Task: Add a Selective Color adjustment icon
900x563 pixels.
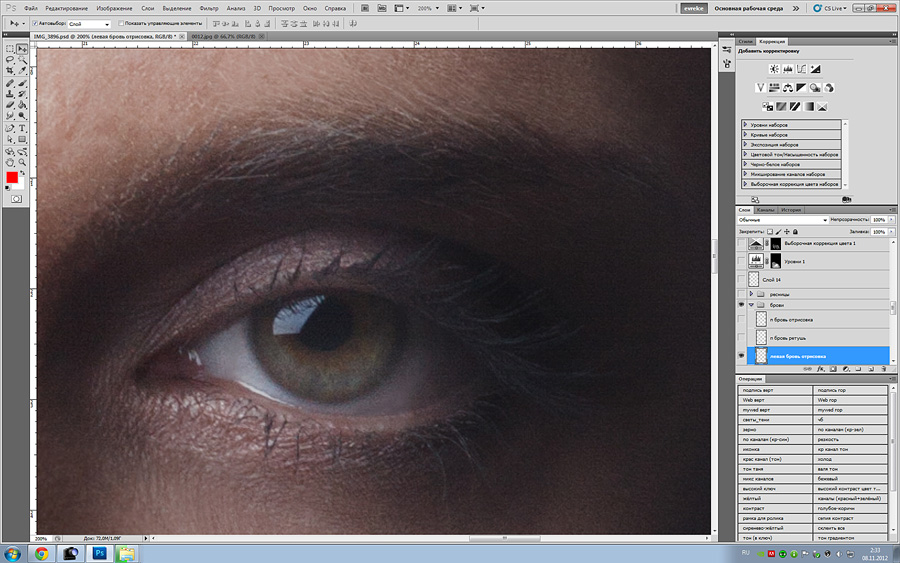Action: click(822, 107)
